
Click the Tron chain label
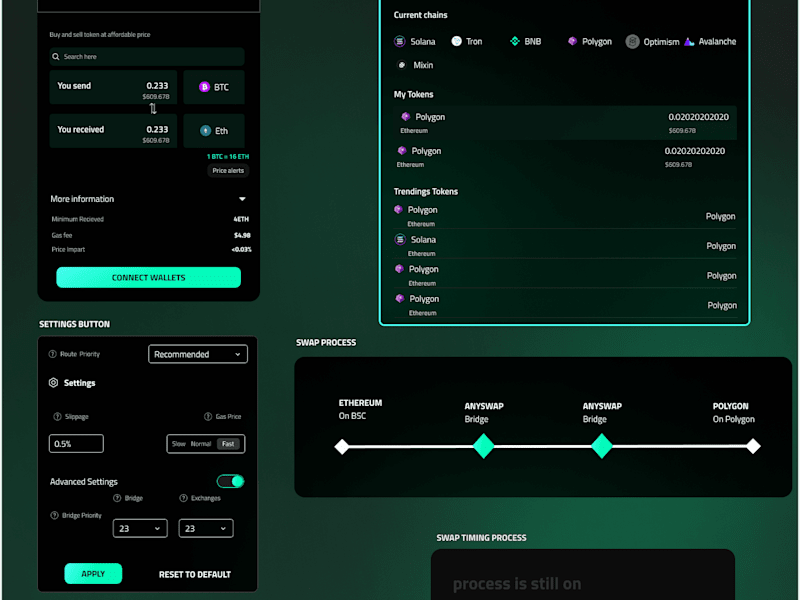[x=474, y=41]
